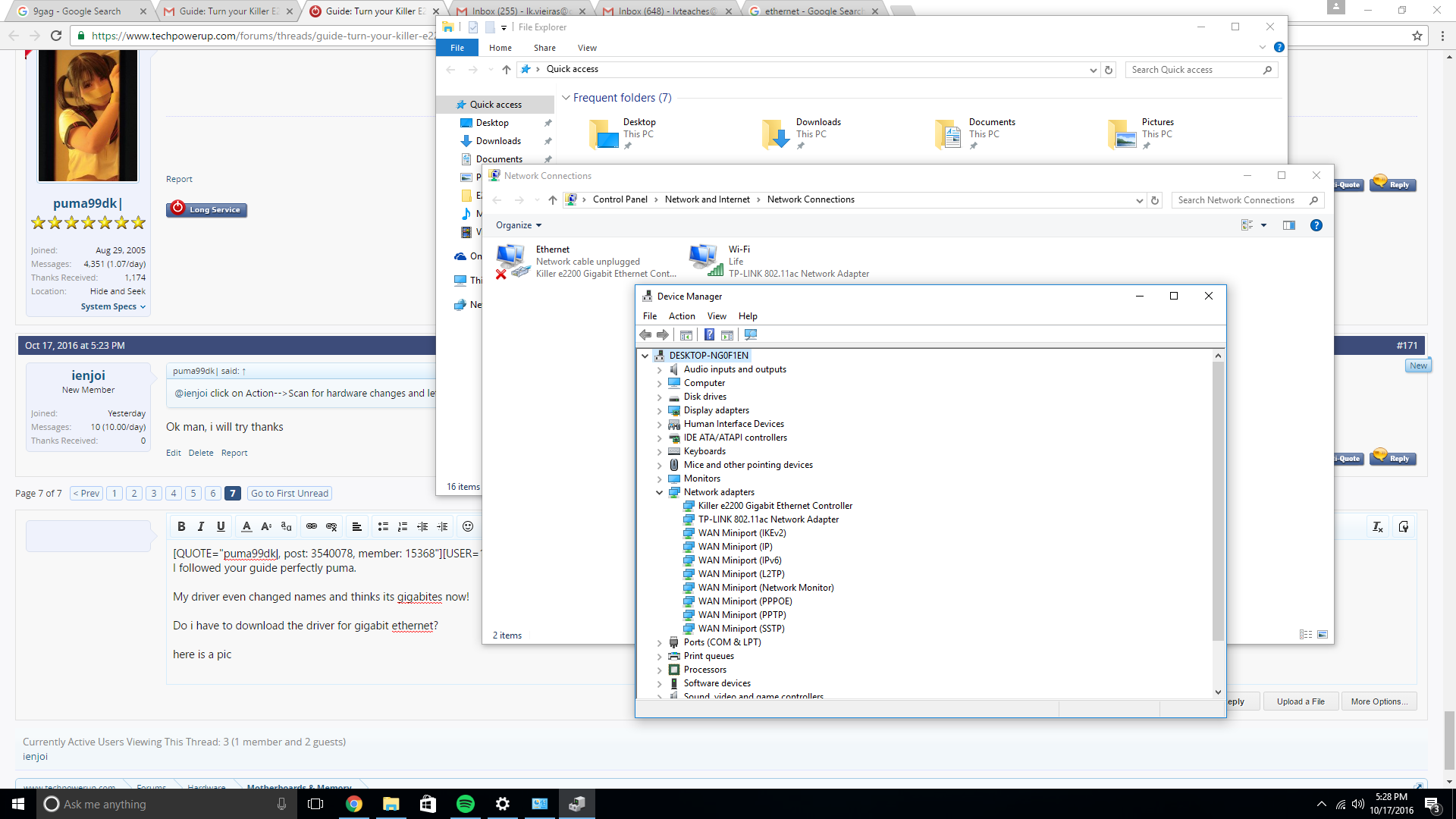This screenshot has width=1456, height=819.
Task: Click ordered list icon in editor
Action: (403, 526)
